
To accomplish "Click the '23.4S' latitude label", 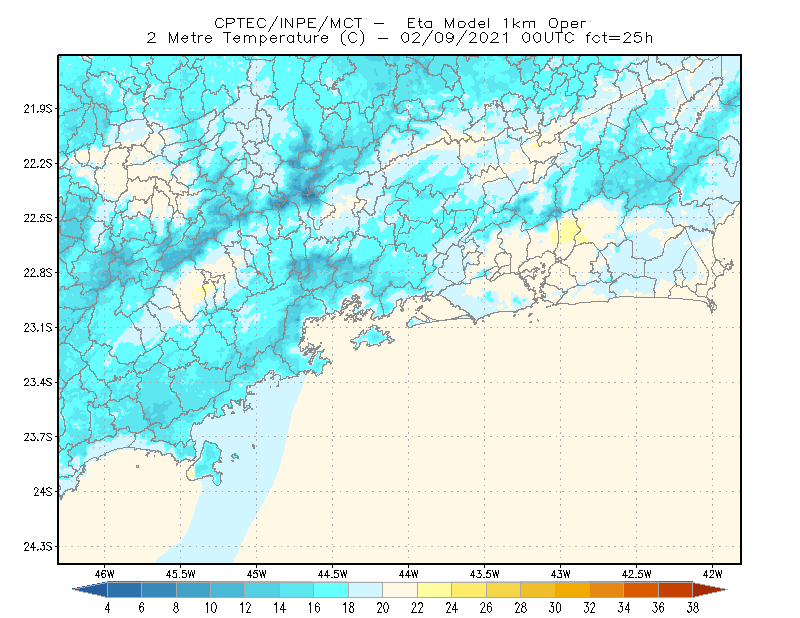I will 37,382.
